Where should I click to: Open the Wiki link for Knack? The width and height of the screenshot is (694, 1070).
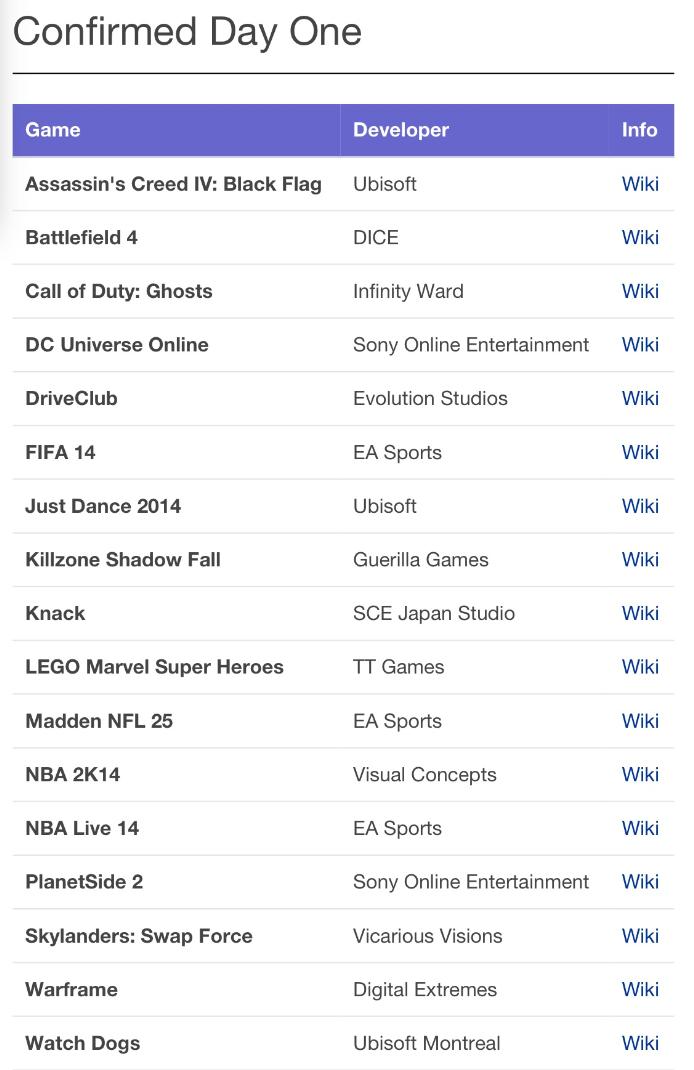pos(640,613)
